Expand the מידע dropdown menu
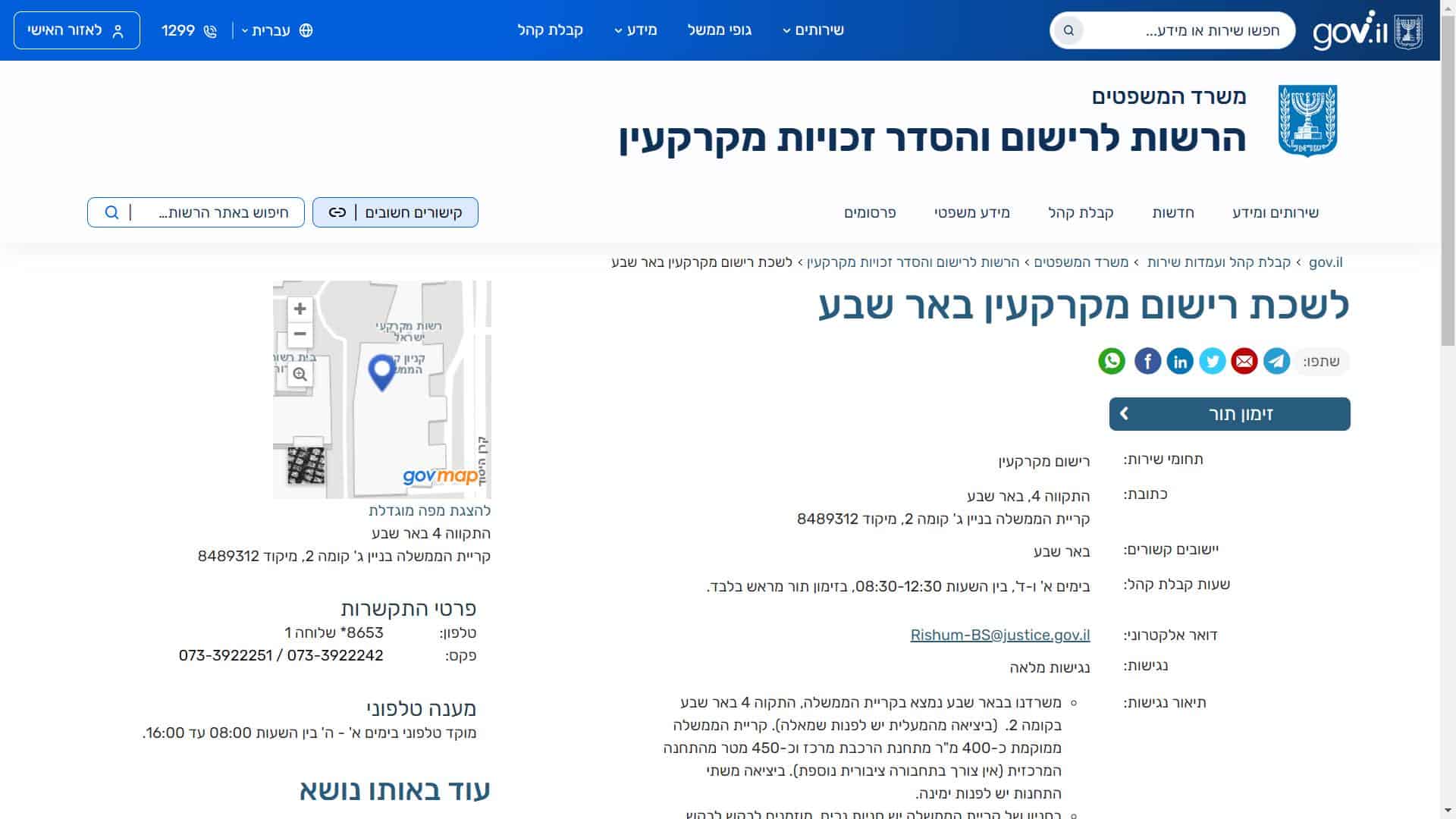 [x=635, y=30]
